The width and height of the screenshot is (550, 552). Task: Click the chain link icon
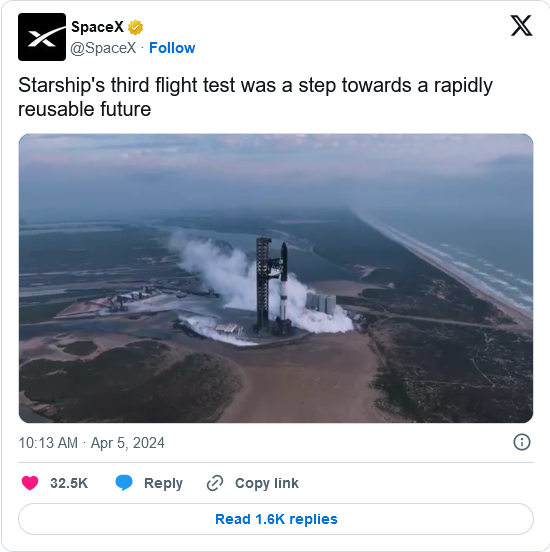pos(215,483)
